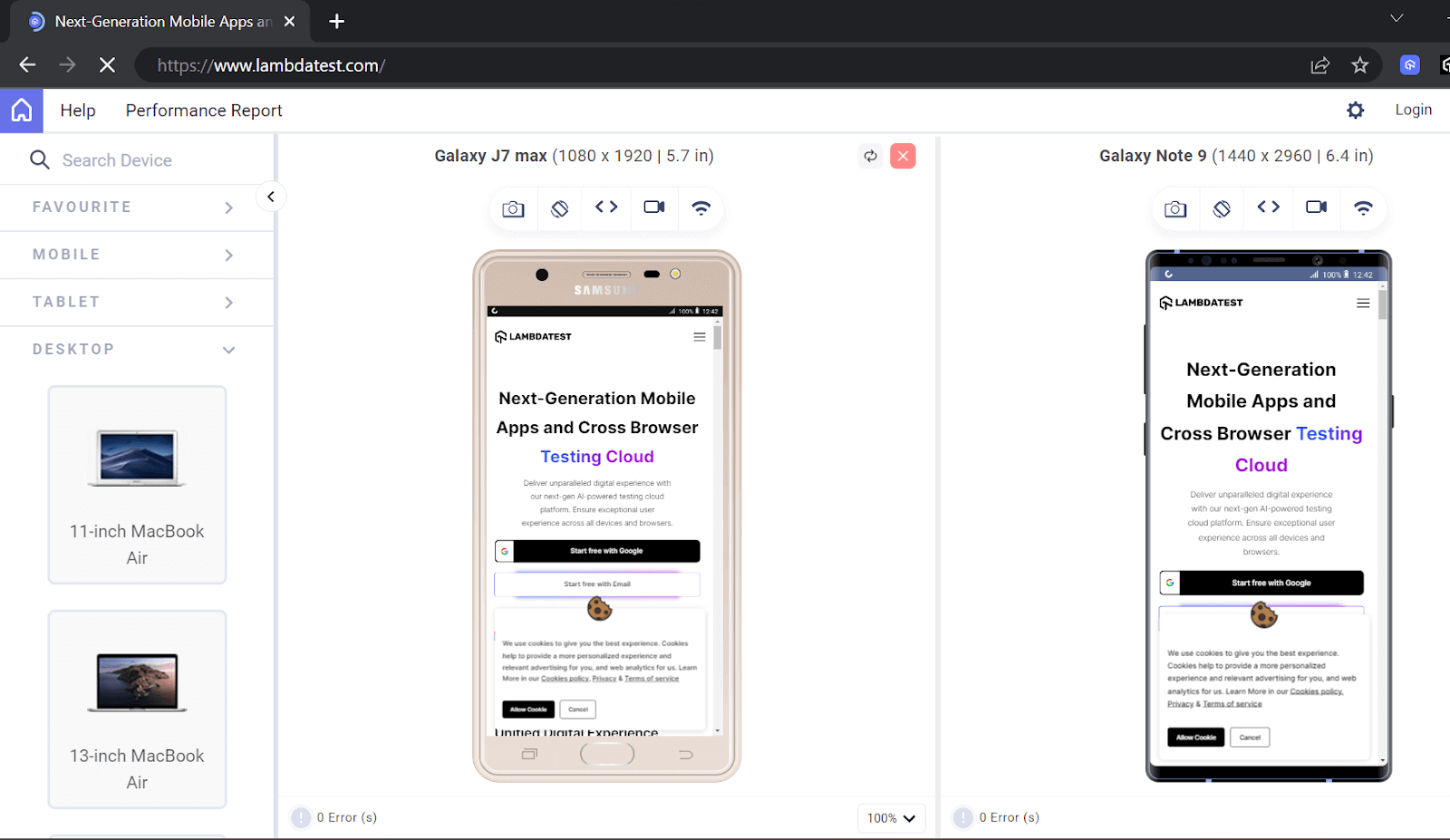Collapse the device sidebar with the chevron
The height and width of the screenshot is (840, 1450).
point(270,196)
